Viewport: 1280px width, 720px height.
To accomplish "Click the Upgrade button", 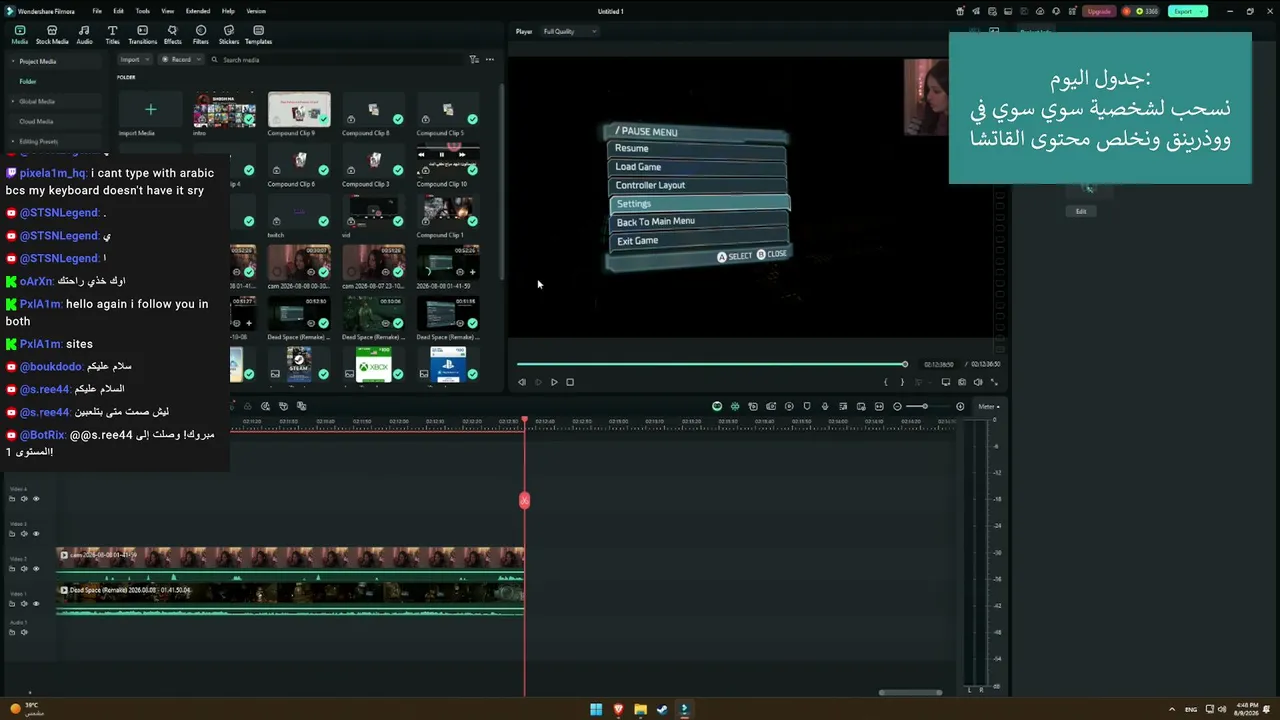I will click(1099, 11).
